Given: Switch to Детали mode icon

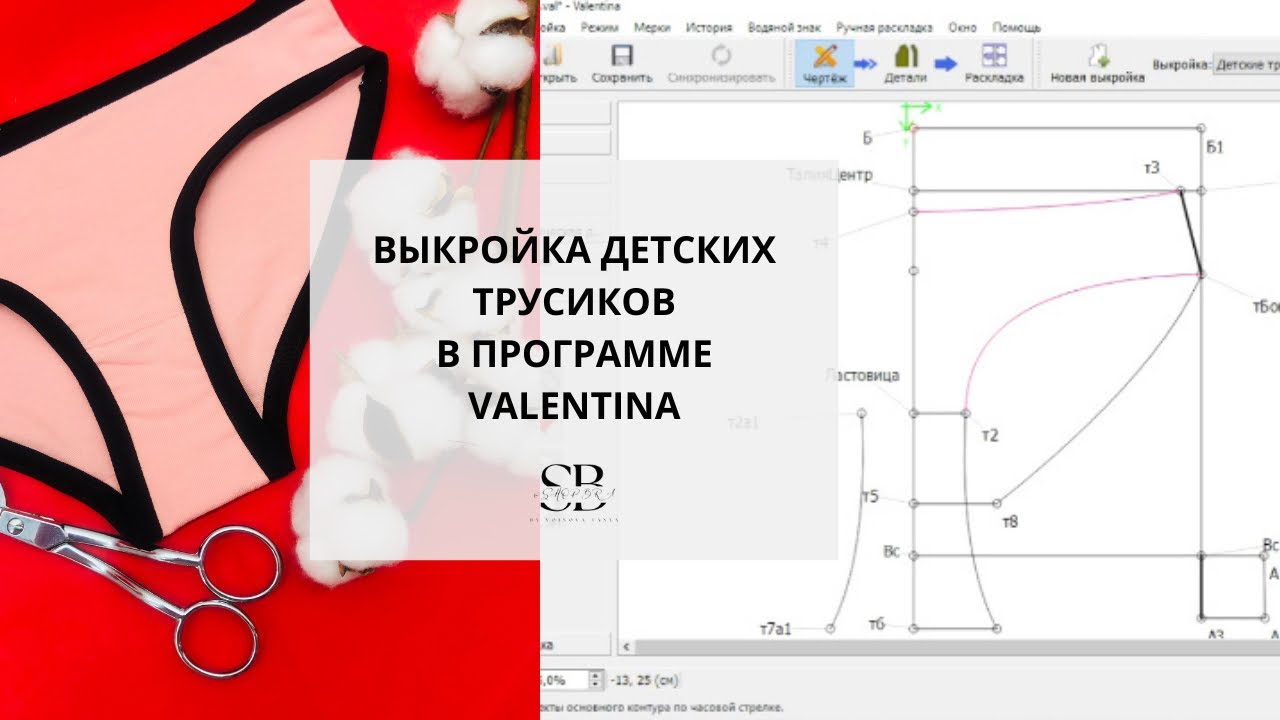Looking at the screenshot, I should pos(906,56).
